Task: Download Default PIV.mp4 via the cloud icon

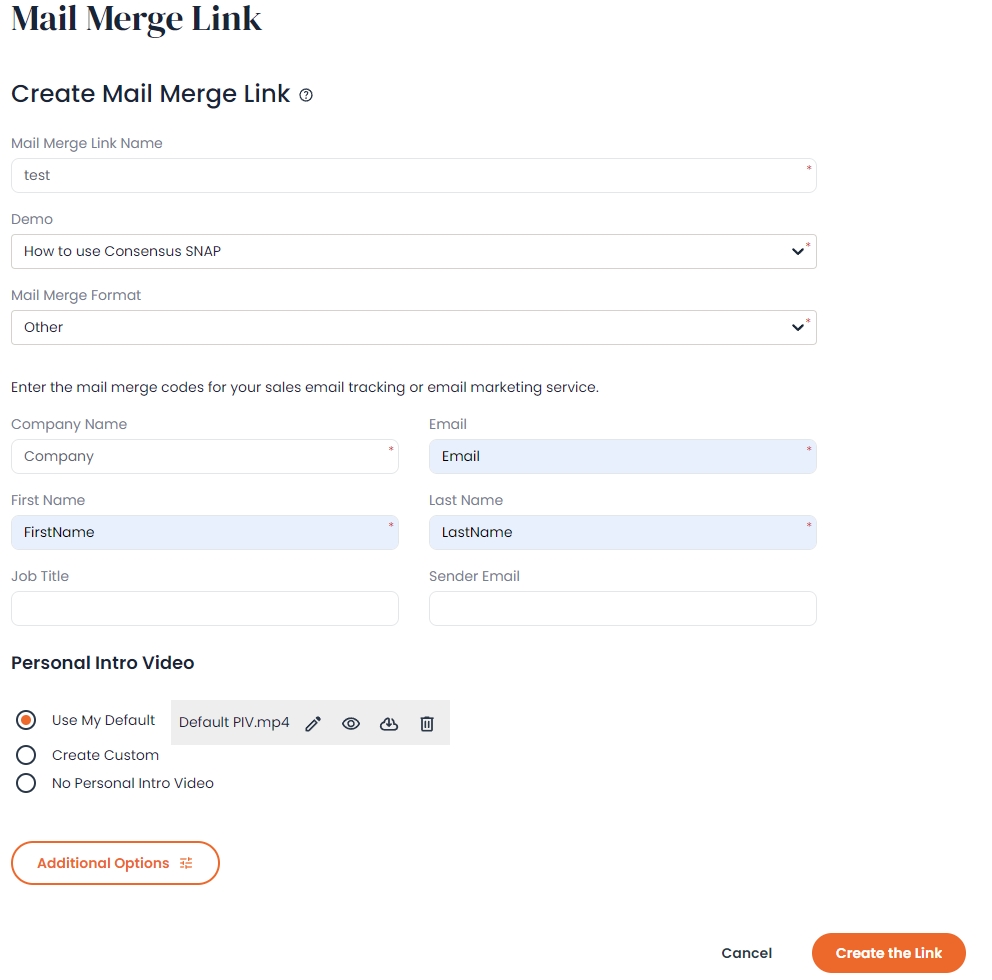Action: (389, 723)
